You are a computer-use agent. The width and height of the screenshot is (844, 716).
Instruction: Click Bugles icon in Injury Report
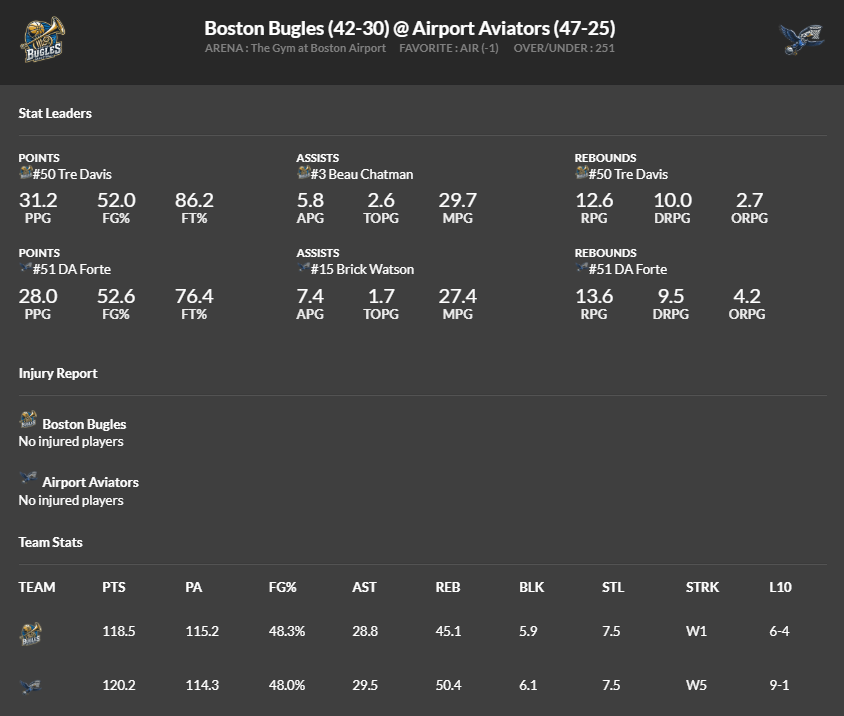28,420
